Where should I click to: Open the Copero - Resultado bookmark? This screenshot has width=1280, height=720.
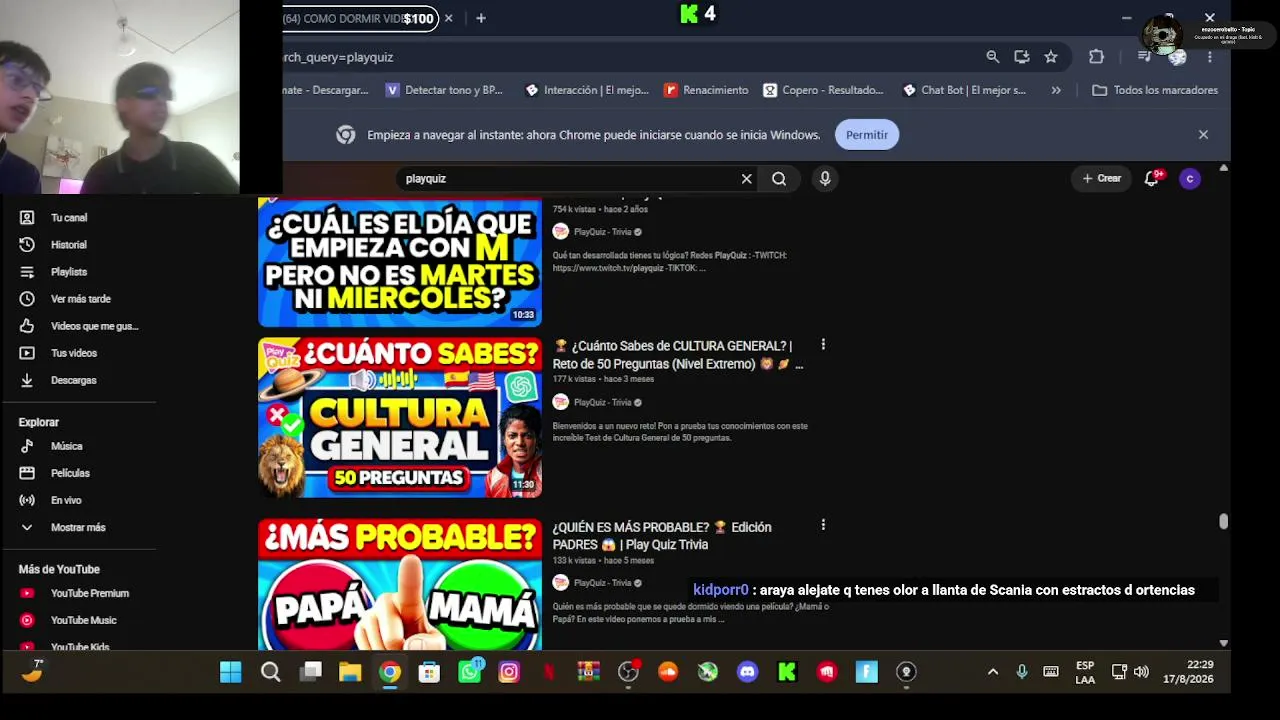823,90
